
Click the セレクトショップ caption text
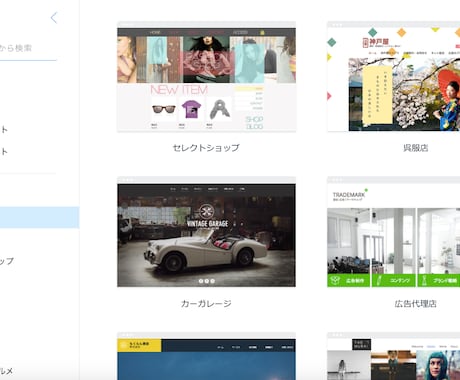(206, 148)
